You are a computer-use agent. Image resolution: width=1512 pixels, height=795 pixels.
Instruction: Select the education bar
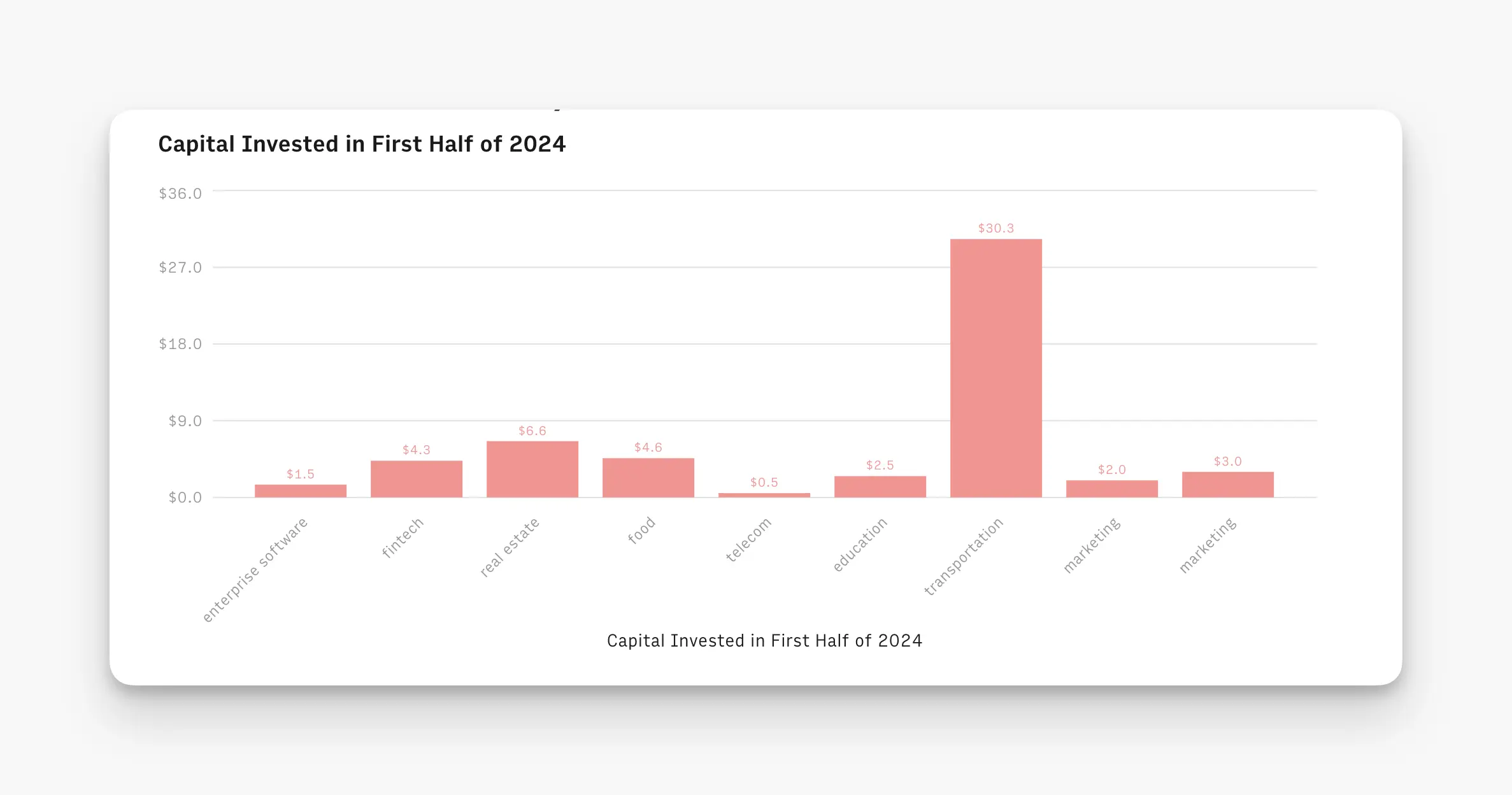[880, 487]
